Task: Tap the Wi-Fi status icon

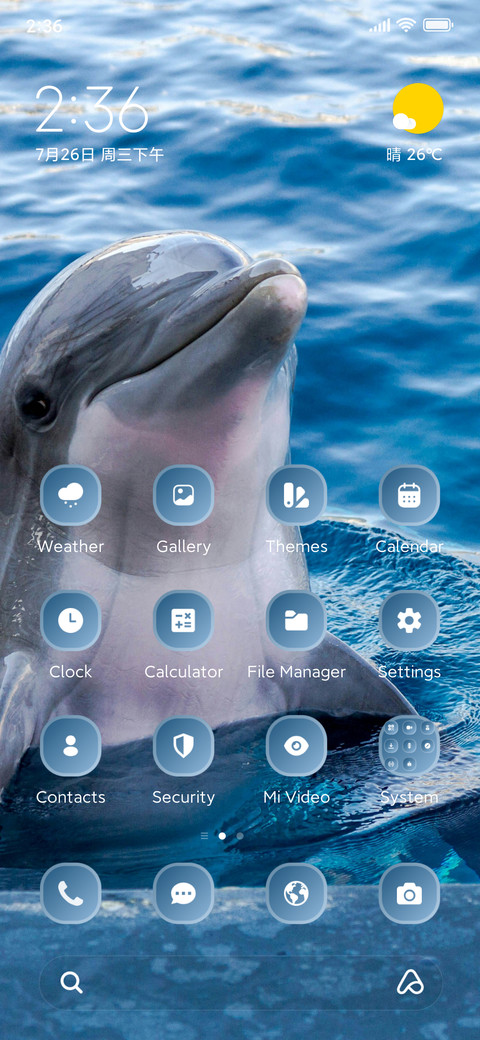Action: tap(405, 26)
